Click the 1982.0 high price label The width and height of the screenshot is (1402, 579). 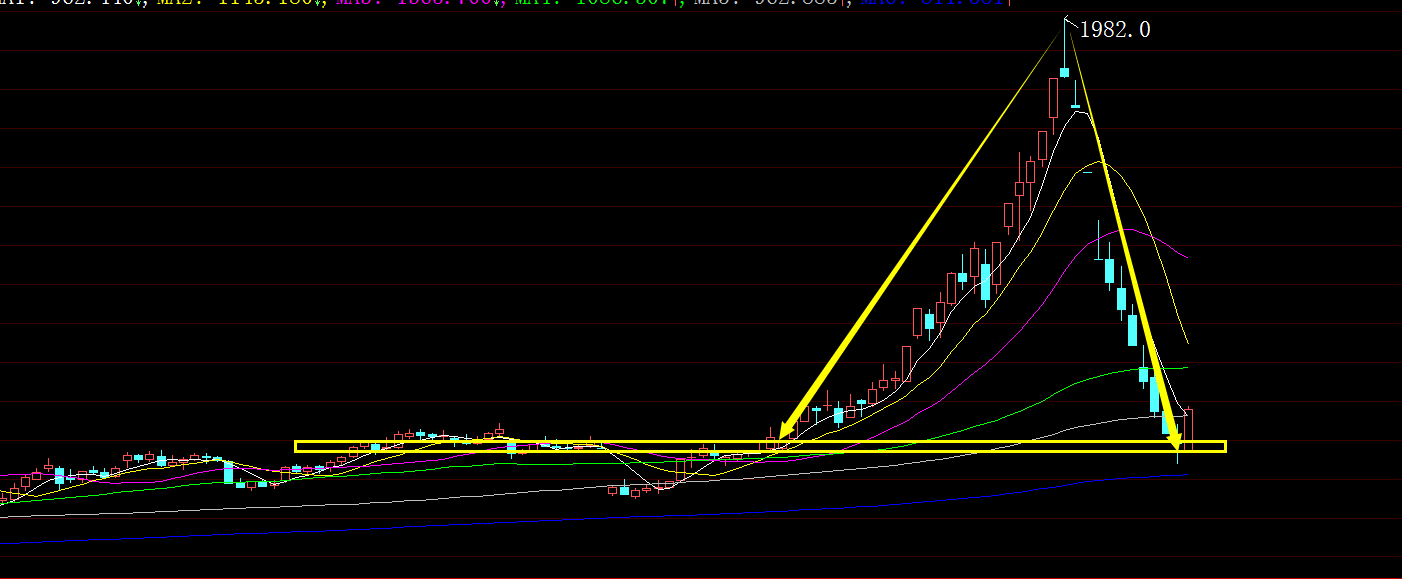click(x=1115, y=30)
